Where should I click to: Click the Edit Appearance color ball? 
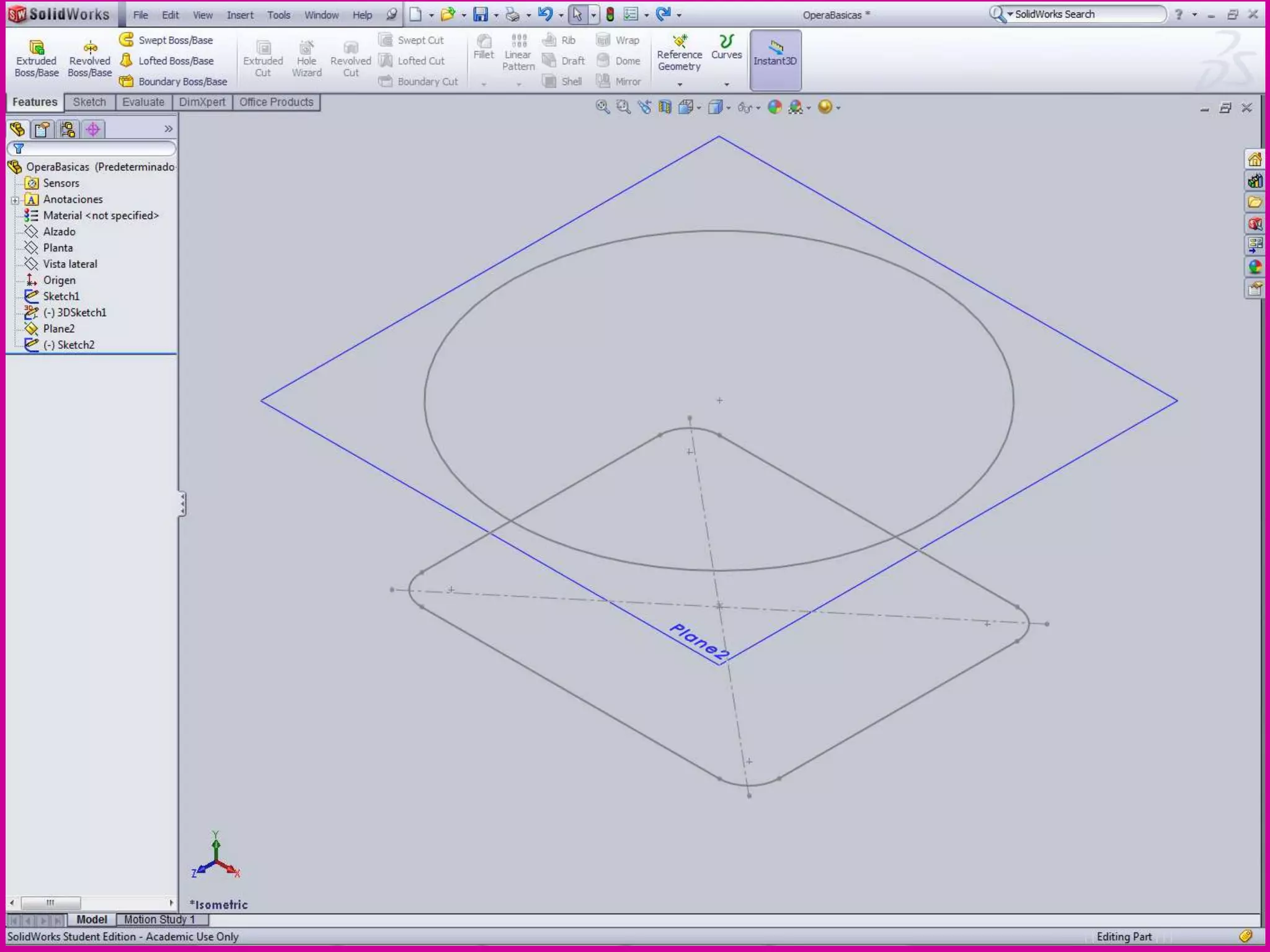coord(775,107)
